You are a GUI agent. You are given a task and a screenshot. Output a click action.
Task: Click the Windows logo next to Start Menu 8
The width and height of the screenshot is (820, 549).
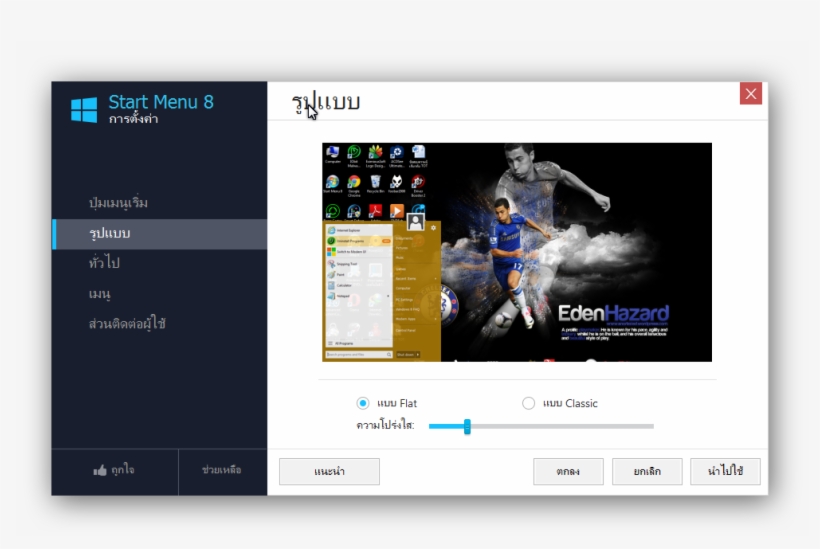(x=84, y=110)
